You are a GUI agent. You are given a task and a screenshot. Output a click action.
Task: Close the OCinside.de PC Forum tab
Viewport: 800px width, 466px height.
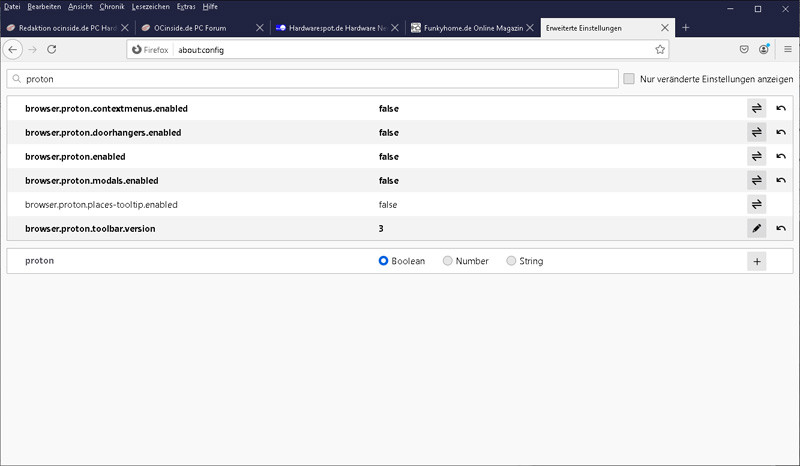[x=260, y=28]
